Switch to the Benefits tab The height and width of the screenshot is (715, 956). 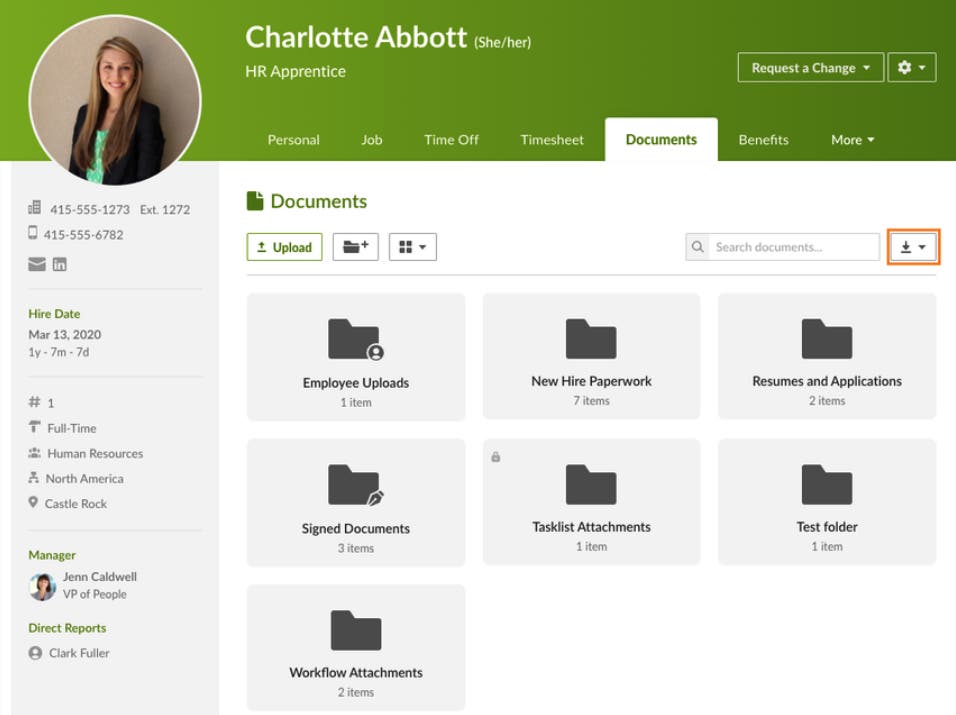click(x=764, y=140)
